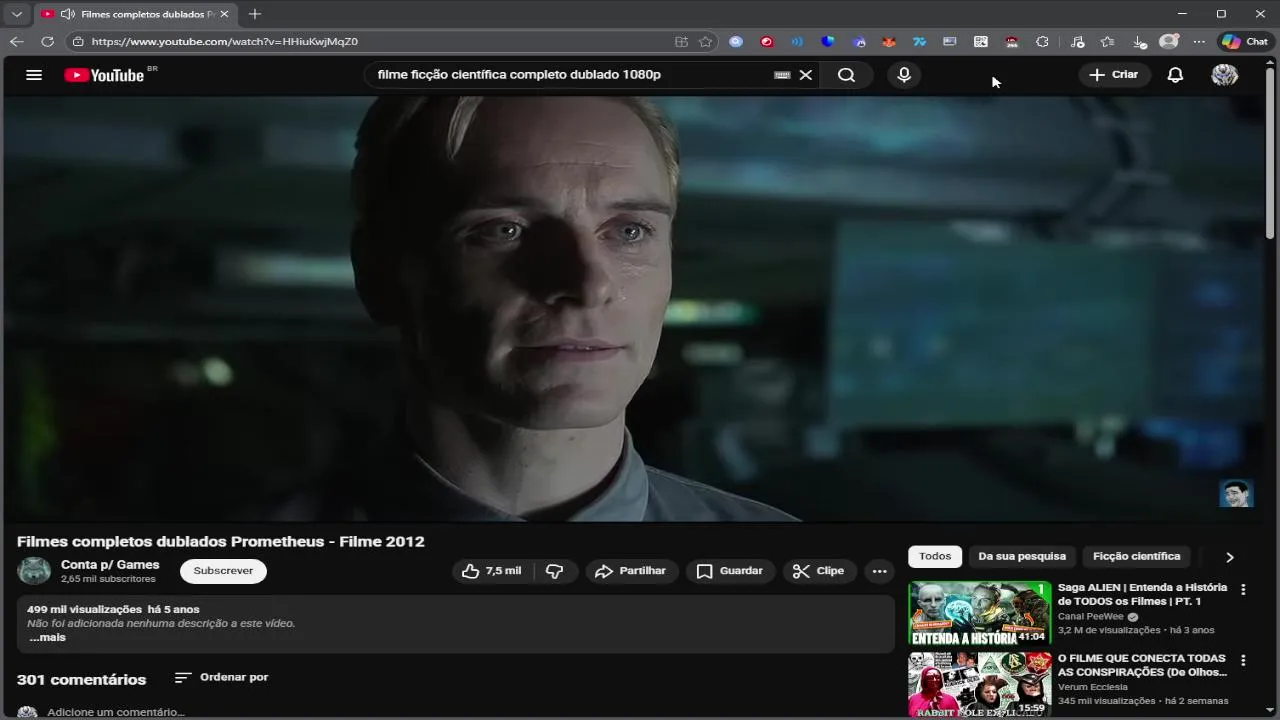
Task: Read 301 comentários heading
Action: pyautogui.click(x=82, y=679)
